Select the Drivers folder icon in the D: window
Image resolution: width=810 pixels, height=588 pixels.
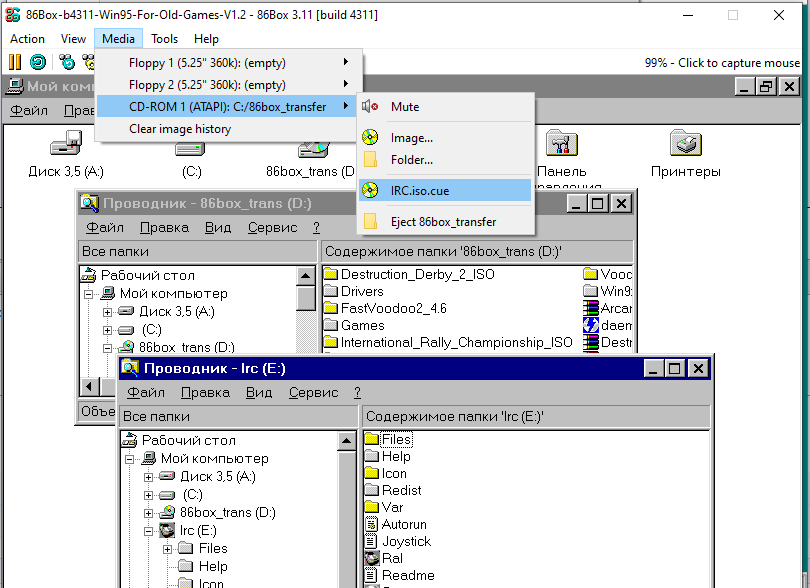point(331,291)
